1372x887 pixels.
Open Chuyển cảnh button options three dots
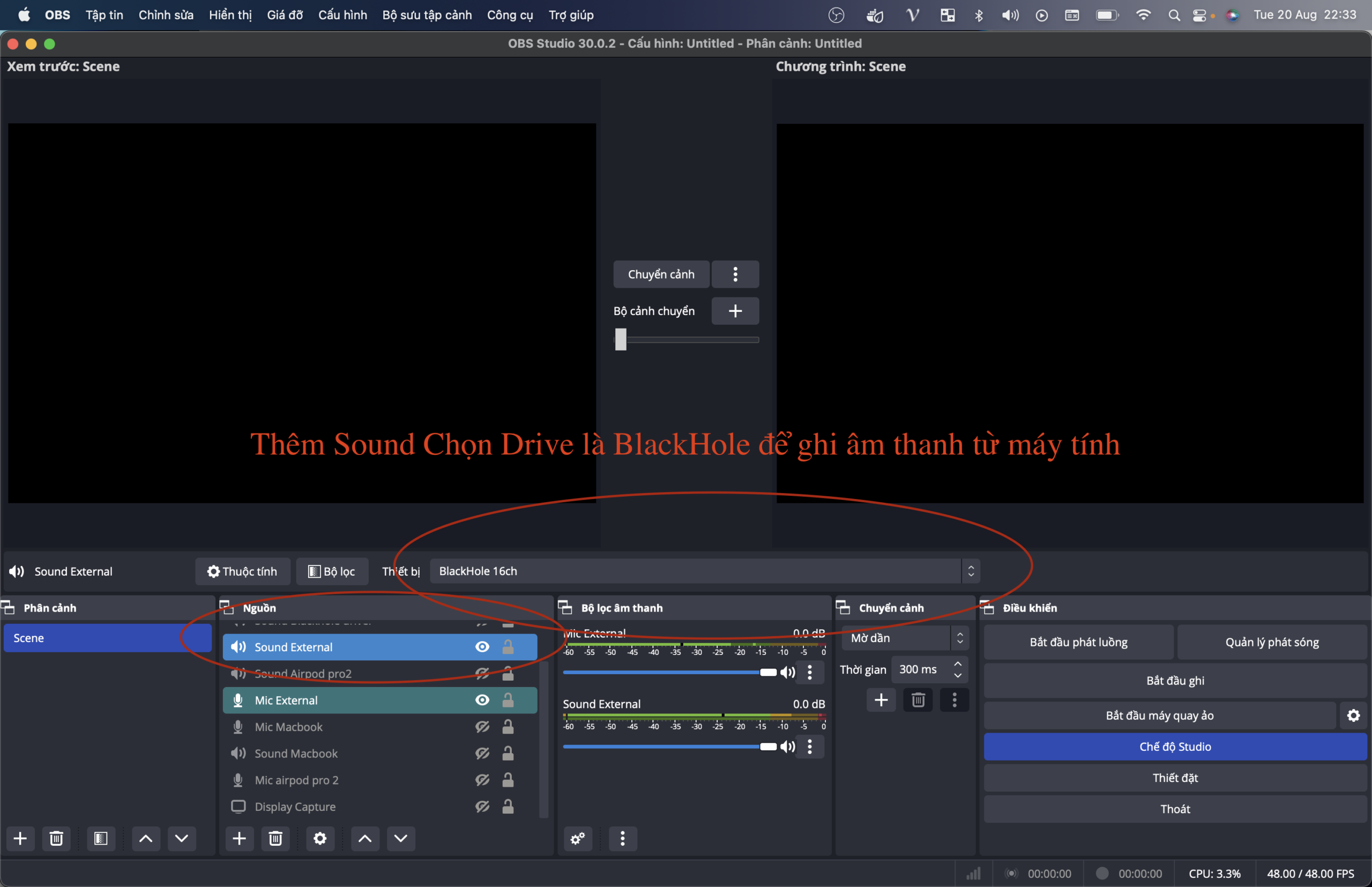[x=735, y=274]
